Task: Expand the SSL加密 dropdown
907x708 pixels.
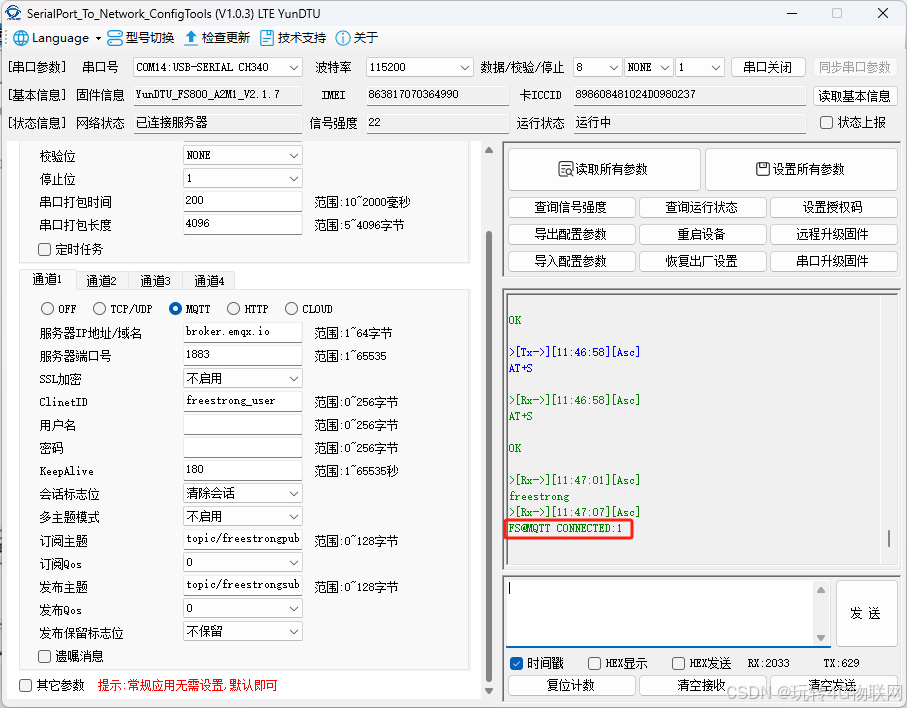Action: [x=242, y=379]
